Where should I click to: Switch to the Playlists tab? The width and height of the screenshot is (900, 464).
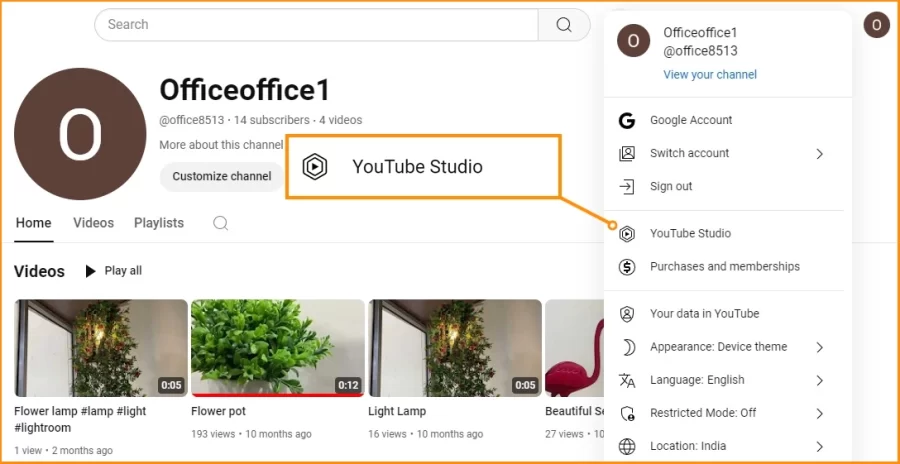click(159, 223)
